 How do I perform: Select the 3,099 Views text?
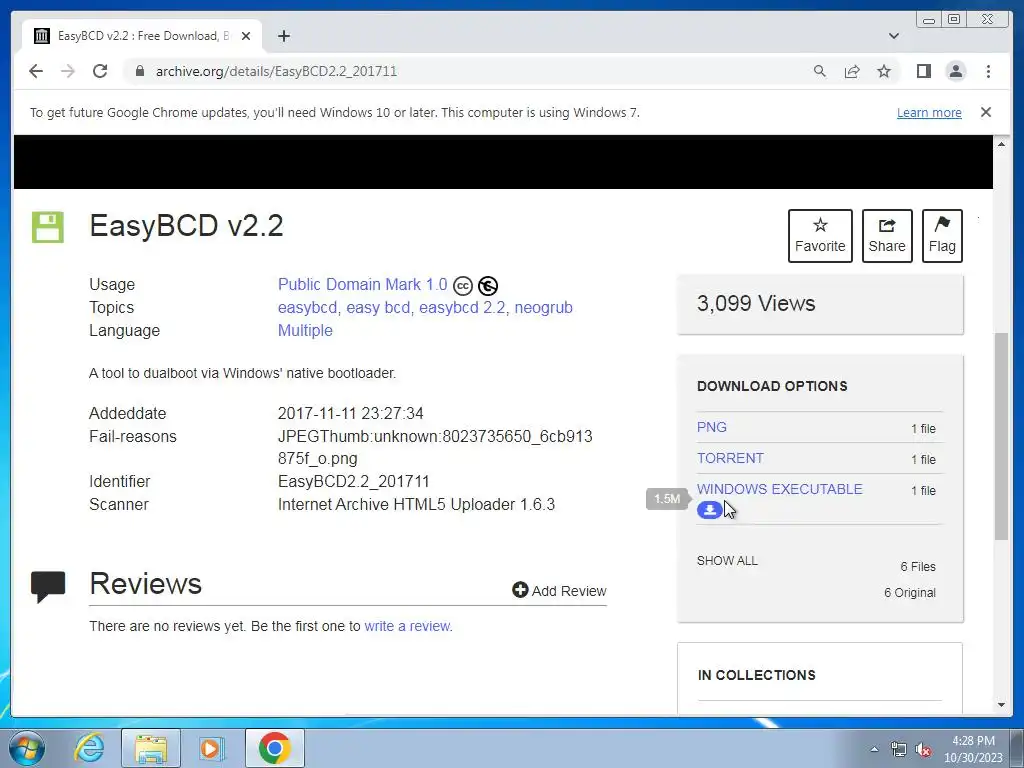(x=756, y=304)
